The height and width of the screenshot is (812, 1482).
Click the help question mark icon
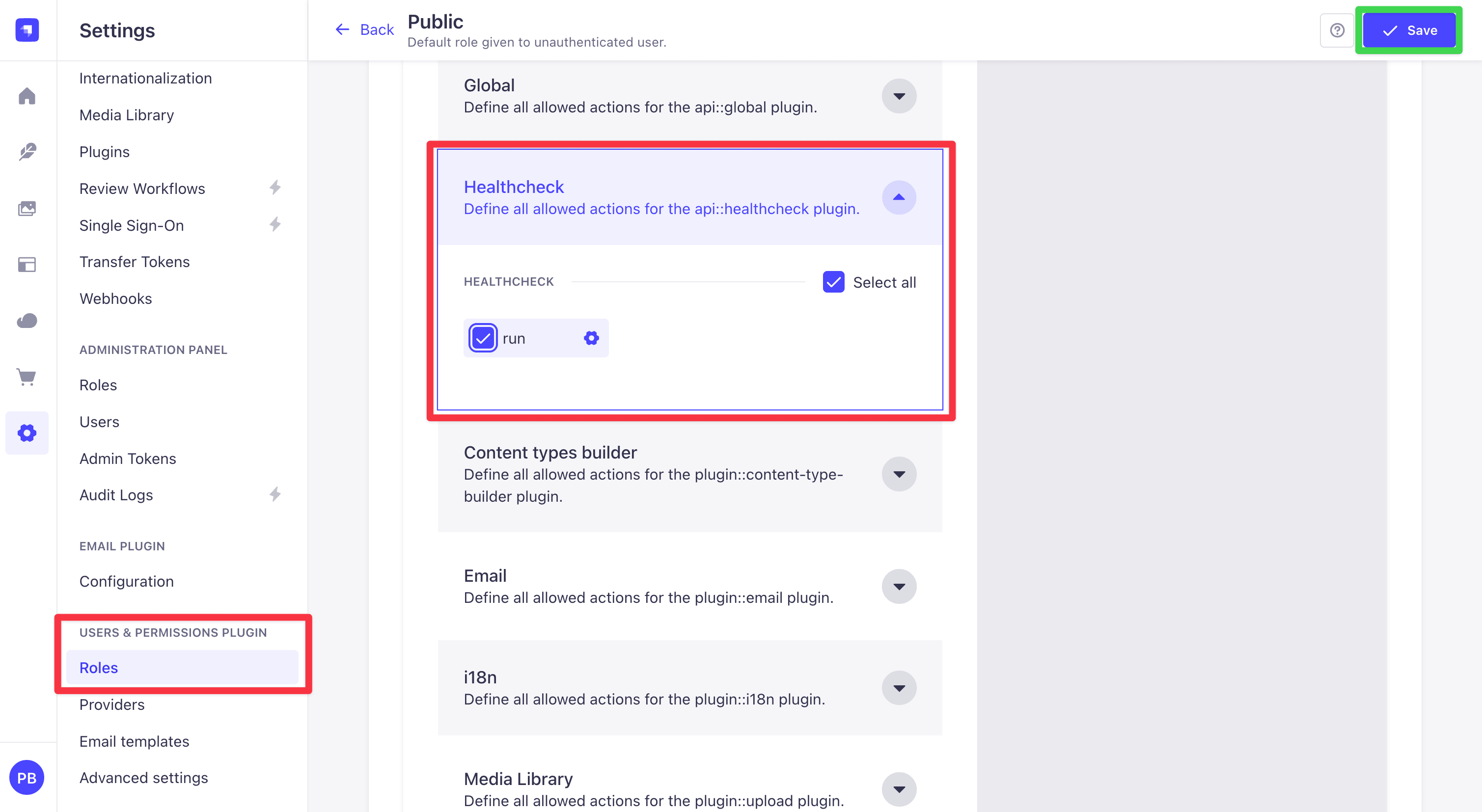1337,30
